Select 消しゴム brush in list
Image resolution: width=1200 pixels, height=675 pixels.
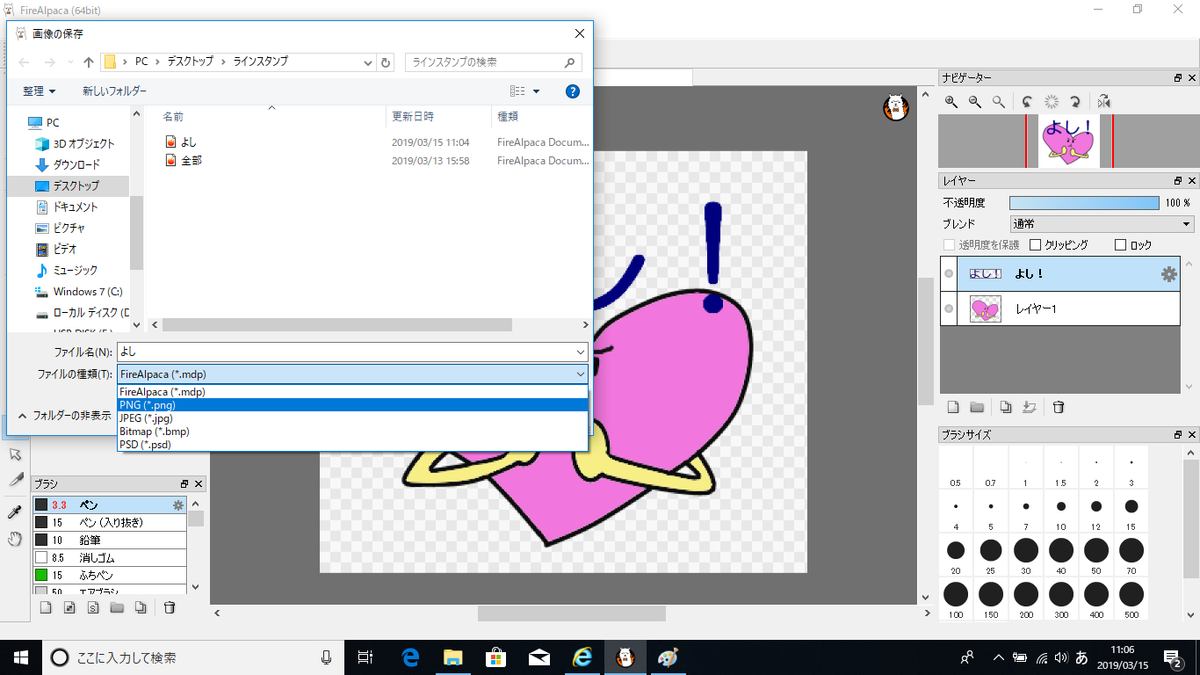[x=110, y=558]
